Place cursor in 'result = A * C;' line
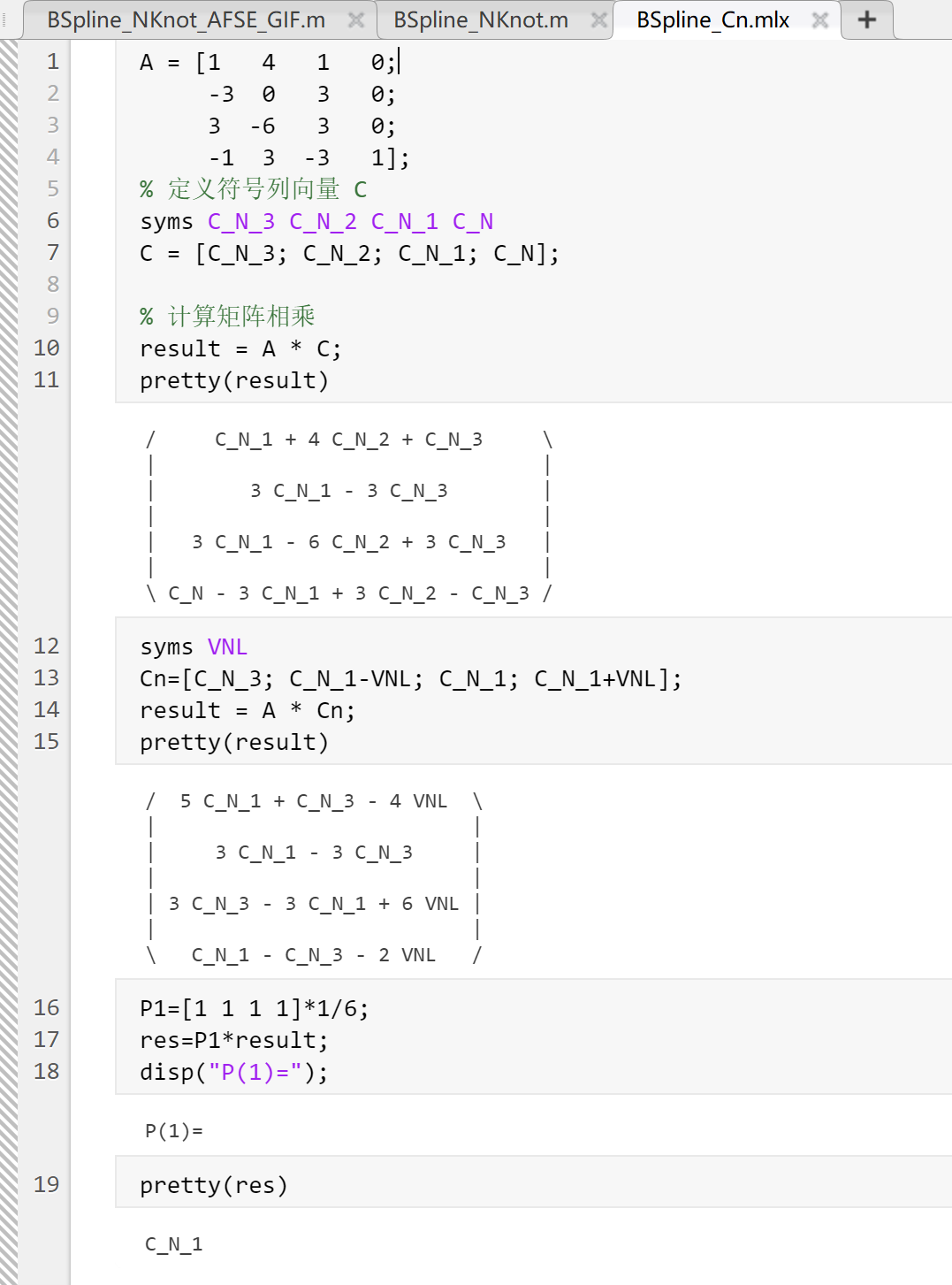The width and height of the screenshot is (952, 1285). 240,349
